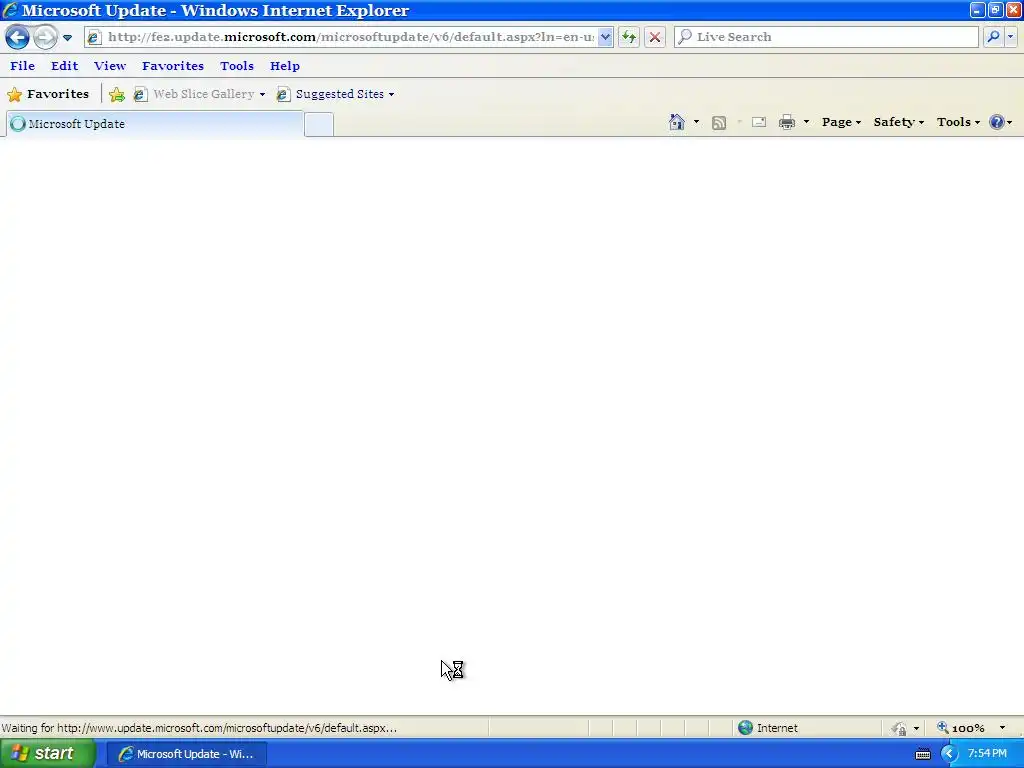Click the Forward navigation button
The height and width of the screenshot is (768, 1024).
tap(45, 37)
